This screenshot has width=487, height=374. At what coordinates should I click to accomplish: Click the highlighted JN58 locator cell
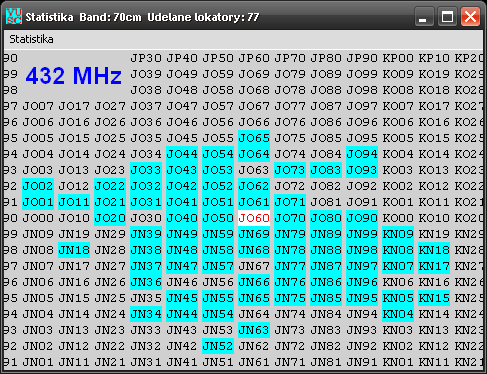point(218,250)
